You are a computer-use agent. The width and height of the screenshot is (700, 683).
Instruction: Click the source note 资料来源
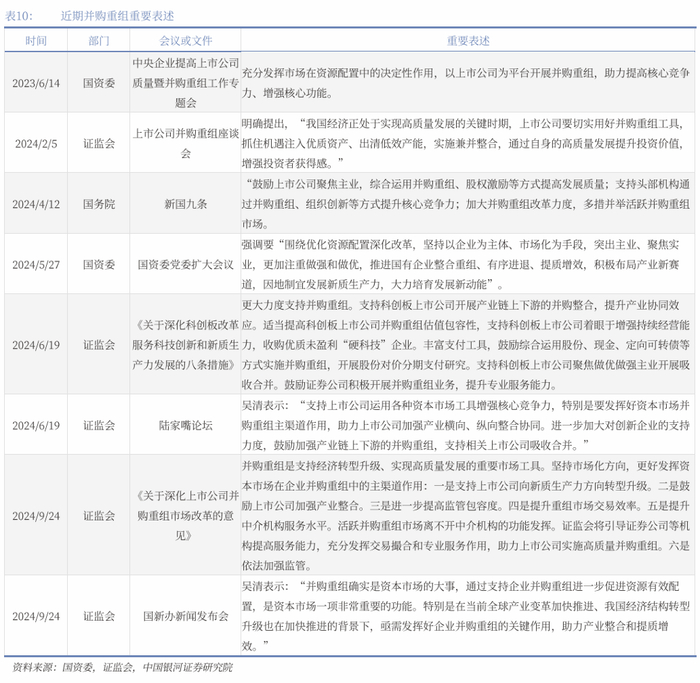click(x=122, y=667)
